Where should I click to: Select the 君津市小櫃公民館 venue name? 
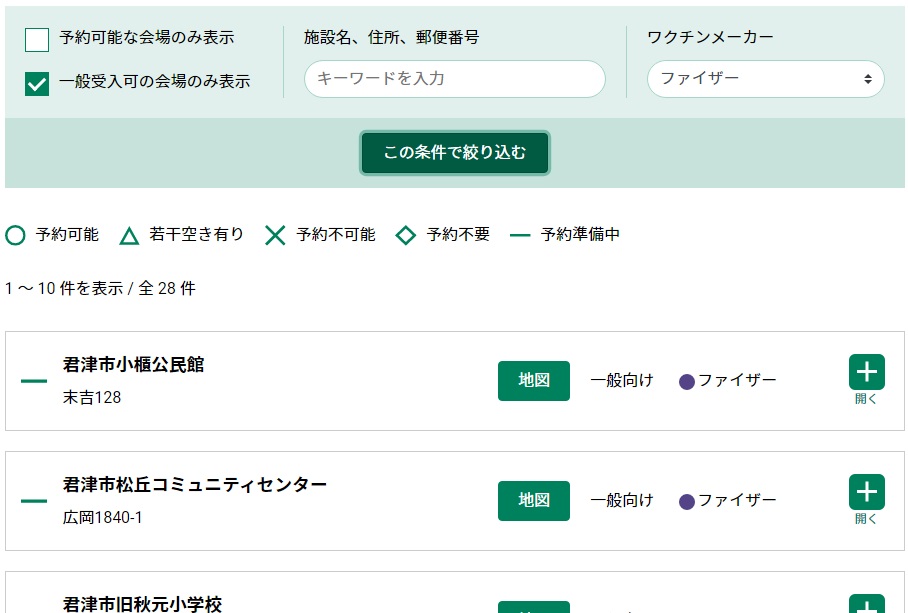tap(134, 365)
